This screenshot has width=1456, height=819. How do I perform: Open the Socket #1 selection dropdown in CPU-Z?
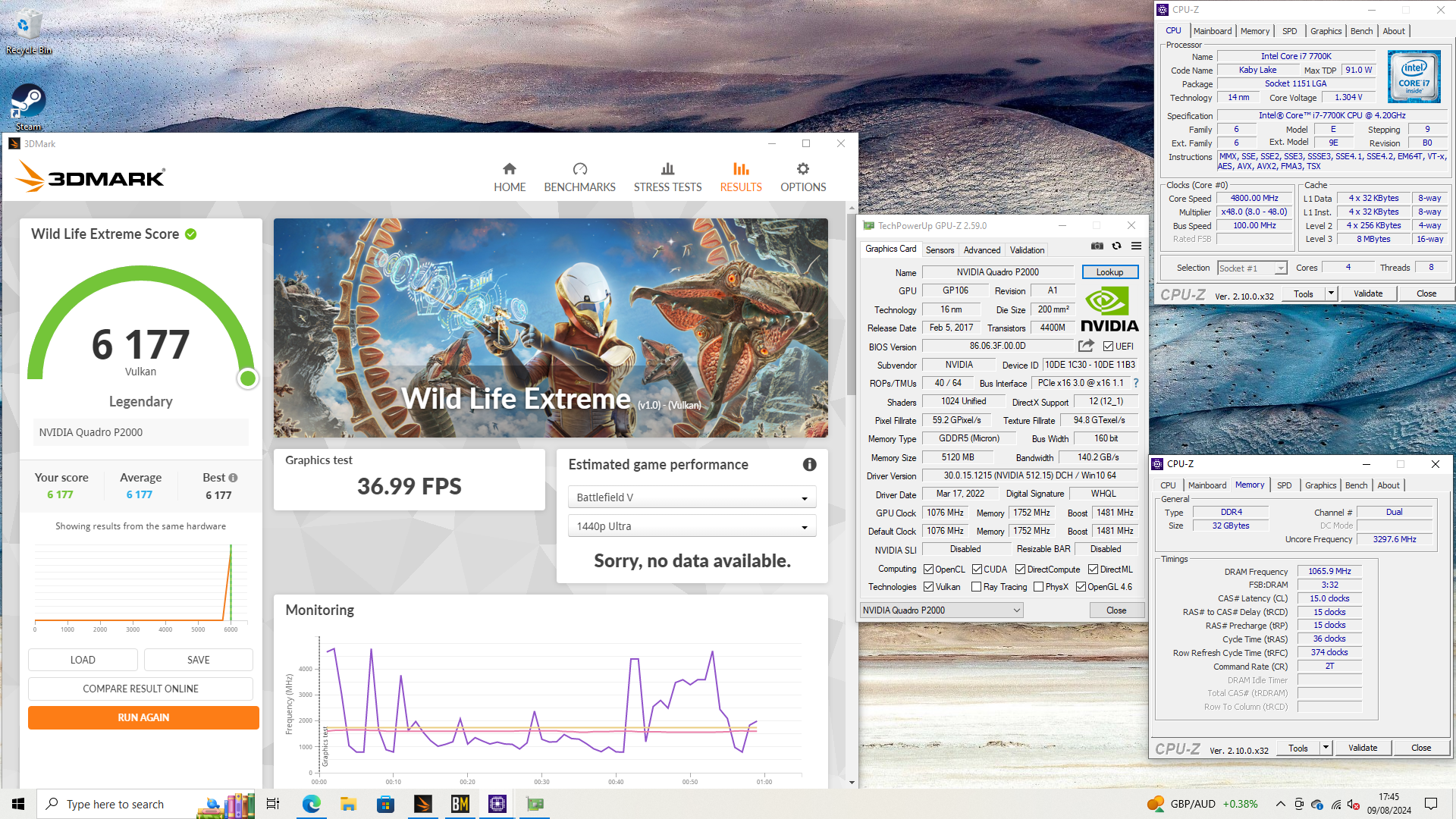[x=1252, y=268]
